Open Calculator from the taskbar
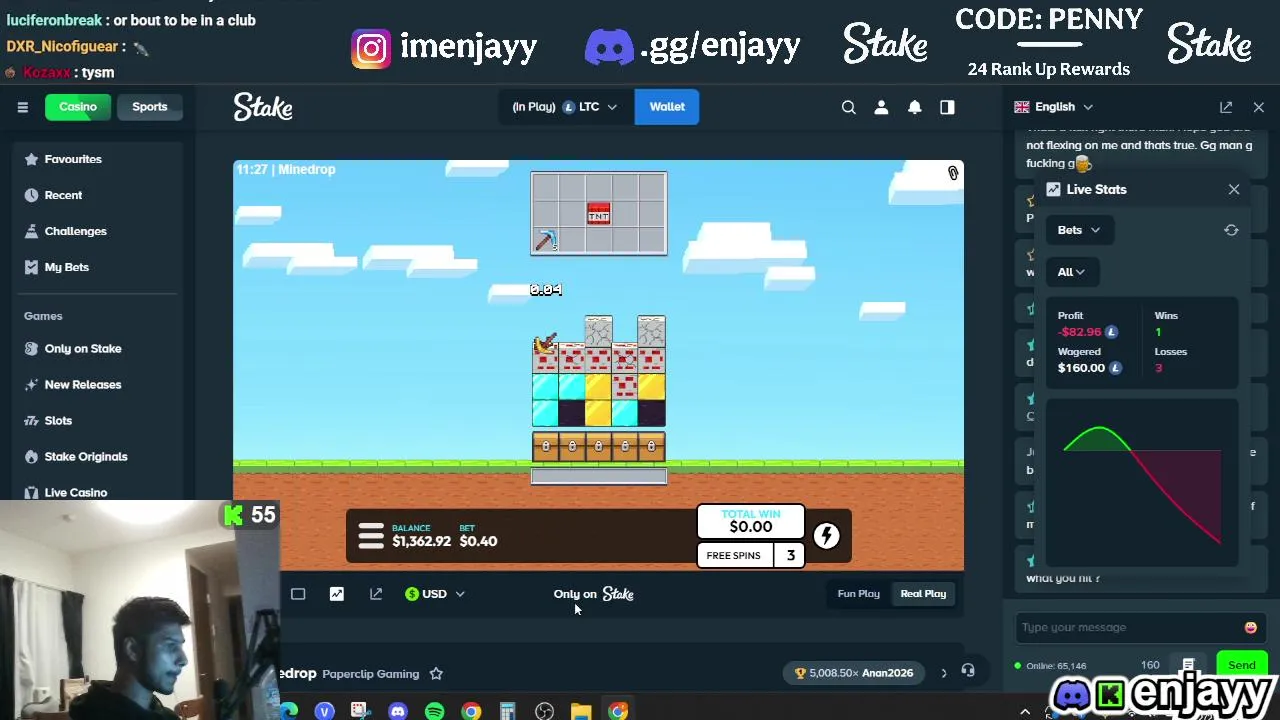This screenshot has height=720, width=1280. point(507,711)
